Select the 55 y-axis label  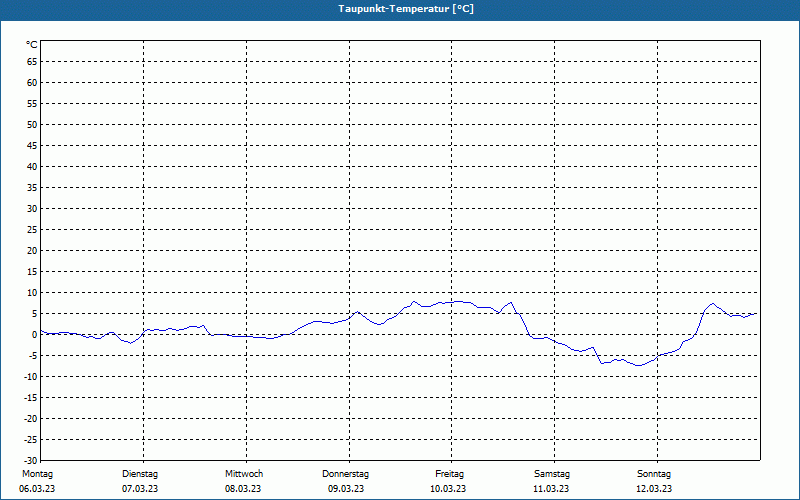(32, 104)
